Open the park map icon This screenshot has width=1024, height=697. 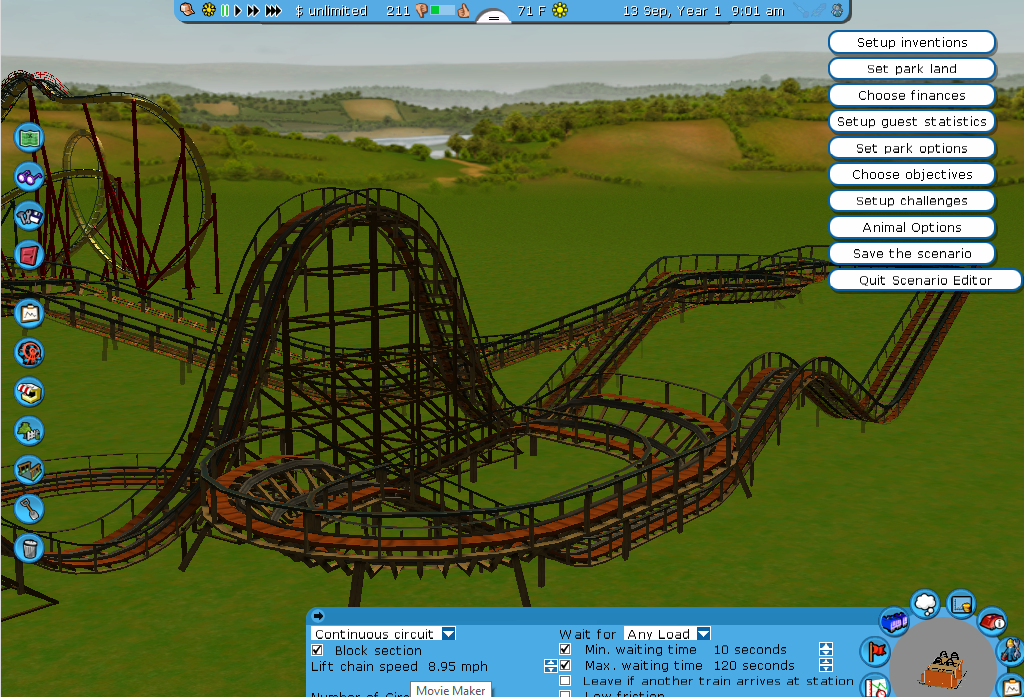tap(29, 136)
